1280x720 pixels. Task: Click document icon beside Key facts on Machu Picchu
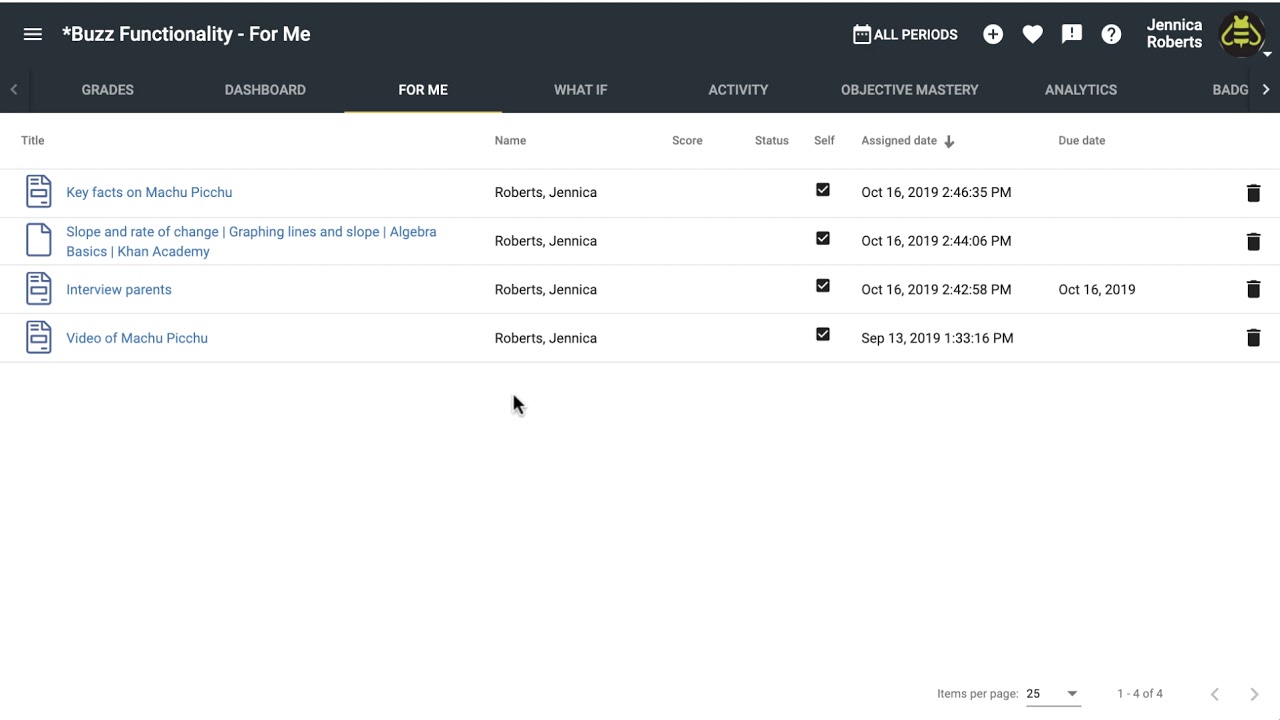click(x=38, y=191)
